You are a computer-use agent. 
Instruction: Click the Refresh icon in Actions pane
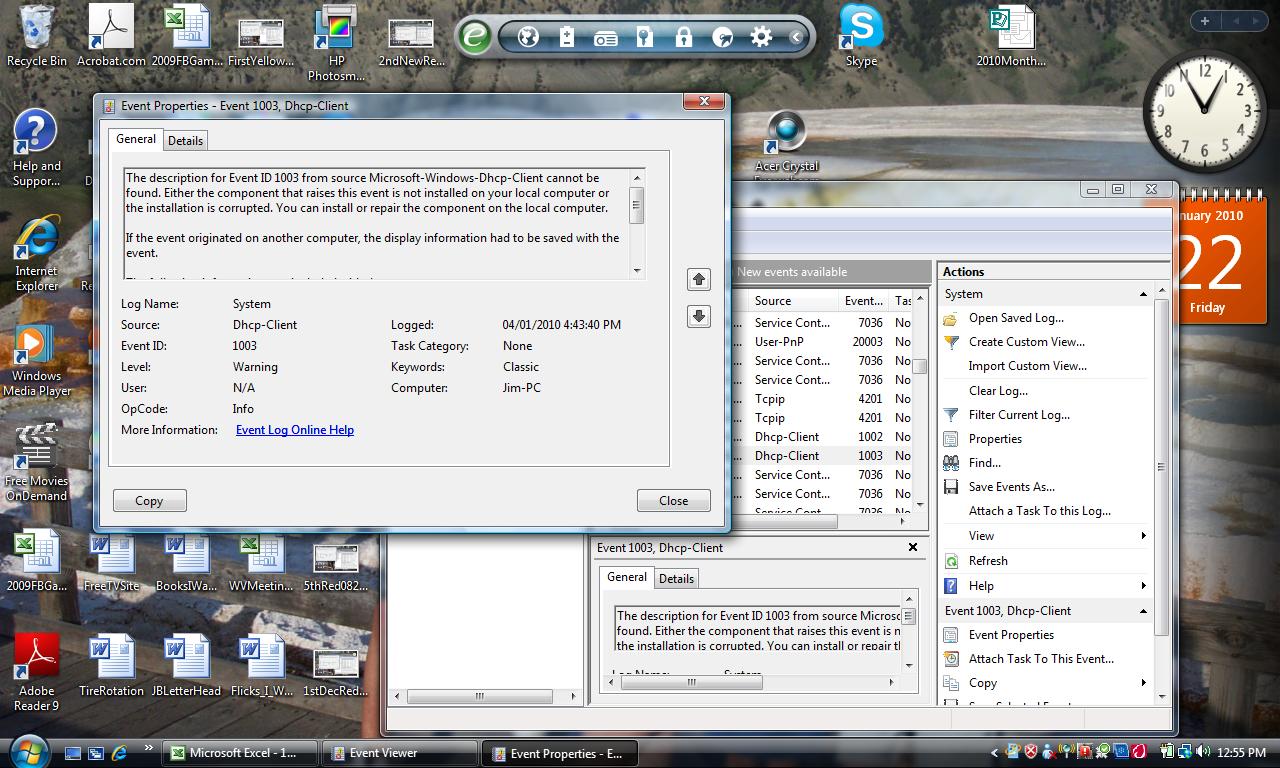[x=951, y=561]
